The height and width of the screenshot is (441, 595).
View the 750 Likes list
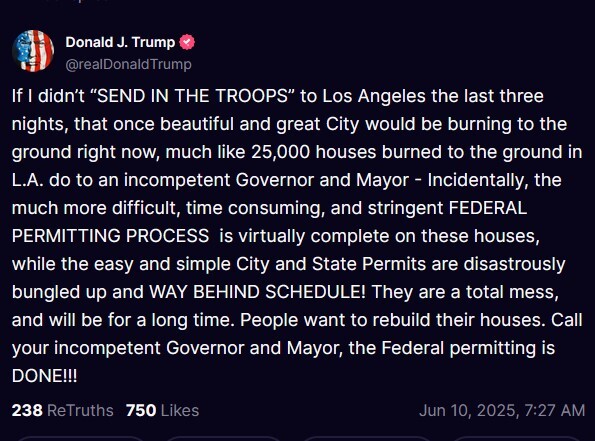coord(162,410)
